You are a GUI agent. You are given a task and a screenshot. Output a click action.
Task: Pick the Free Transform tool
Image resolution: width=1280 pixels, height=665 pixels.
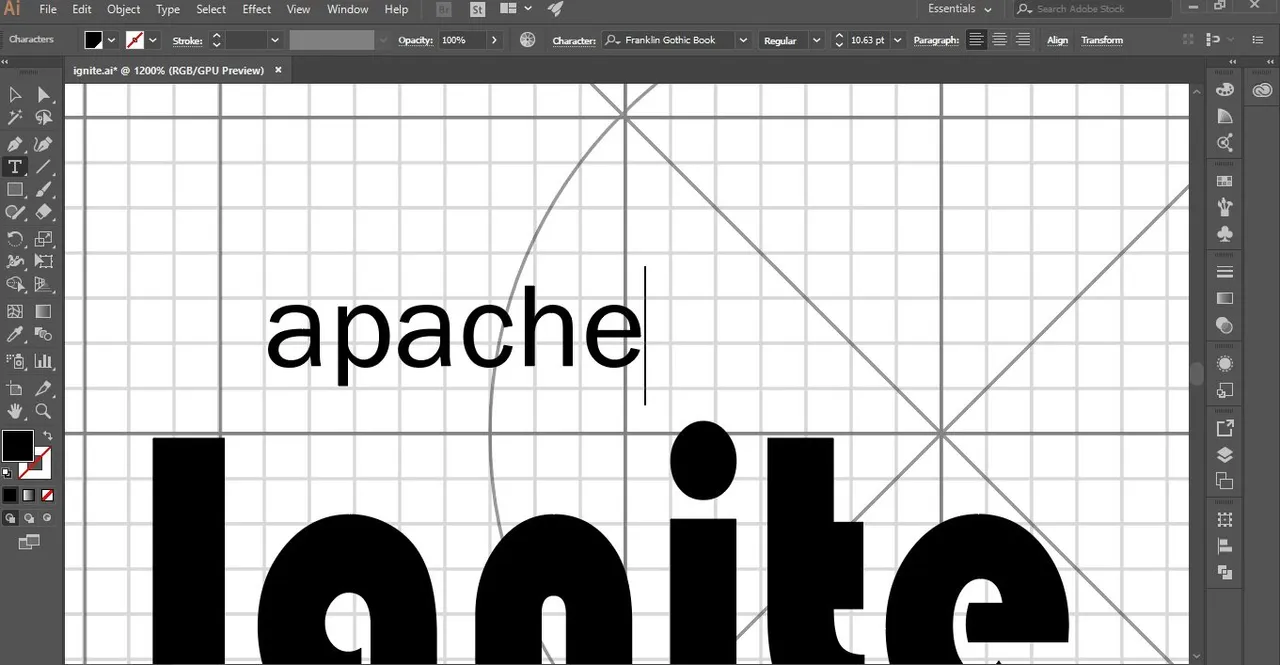point(43,262)
